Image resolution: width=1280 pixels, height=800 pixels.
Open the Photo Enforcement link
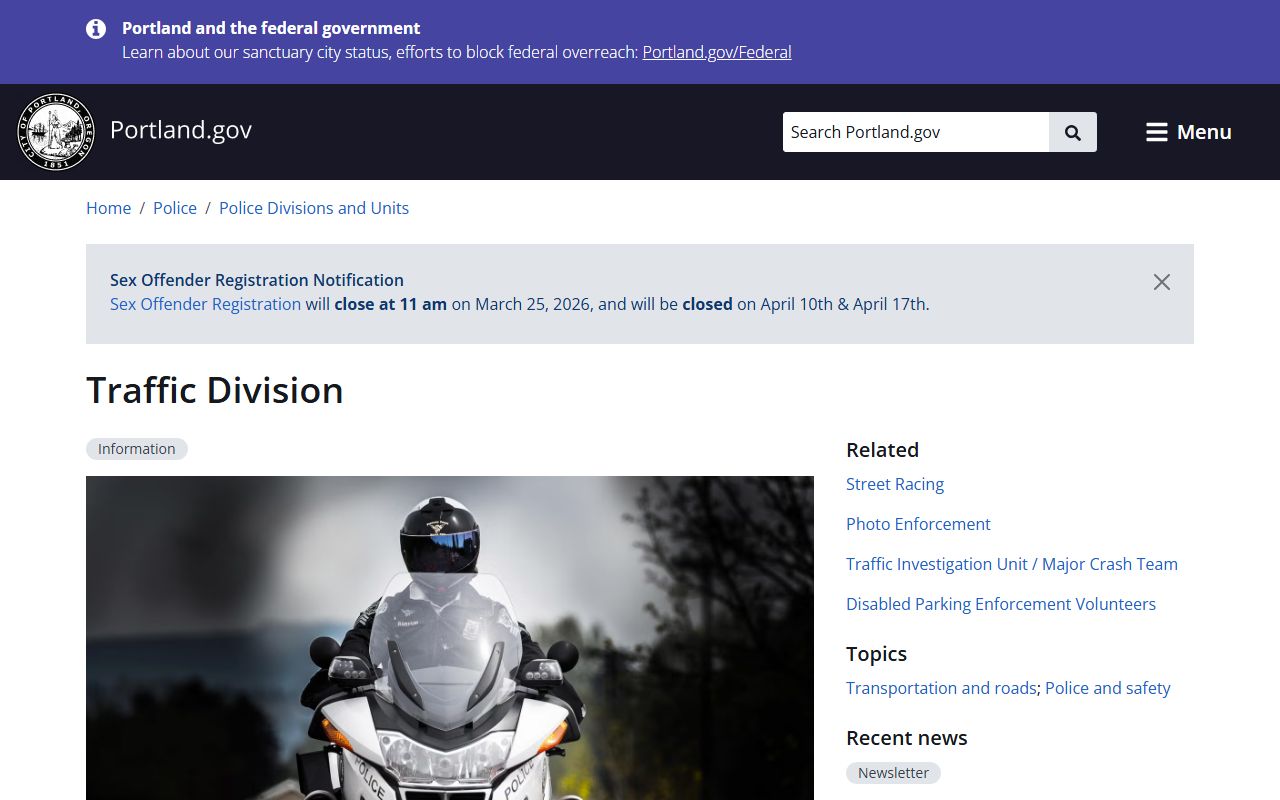pyautogui.click(x=918, y=524)
